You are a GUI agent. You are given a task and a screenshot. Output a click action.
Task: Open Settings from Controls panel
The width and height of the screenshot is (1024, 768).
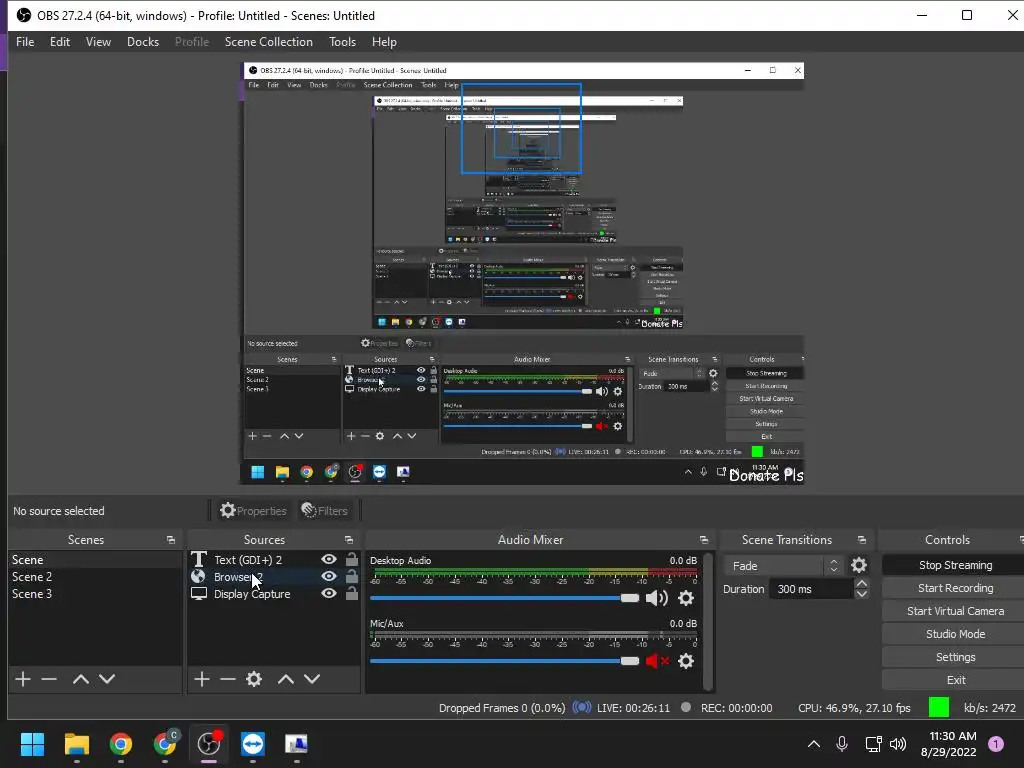click(955, 657)
